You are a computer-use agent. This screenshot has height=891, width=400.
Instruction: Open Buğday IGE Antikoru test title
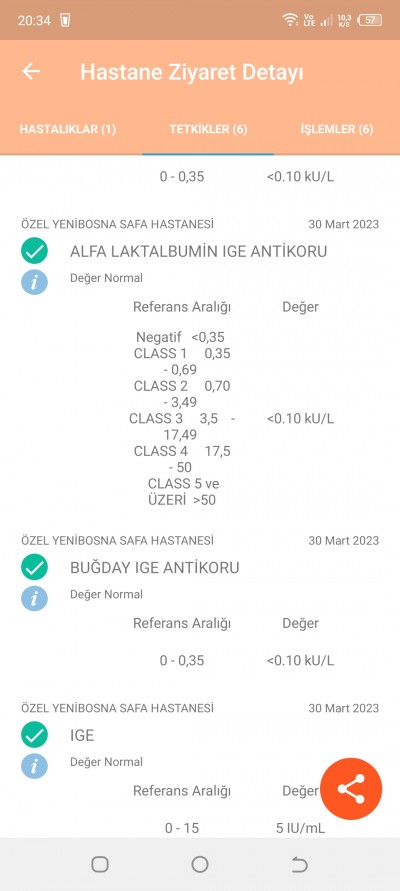pos(155,567)
